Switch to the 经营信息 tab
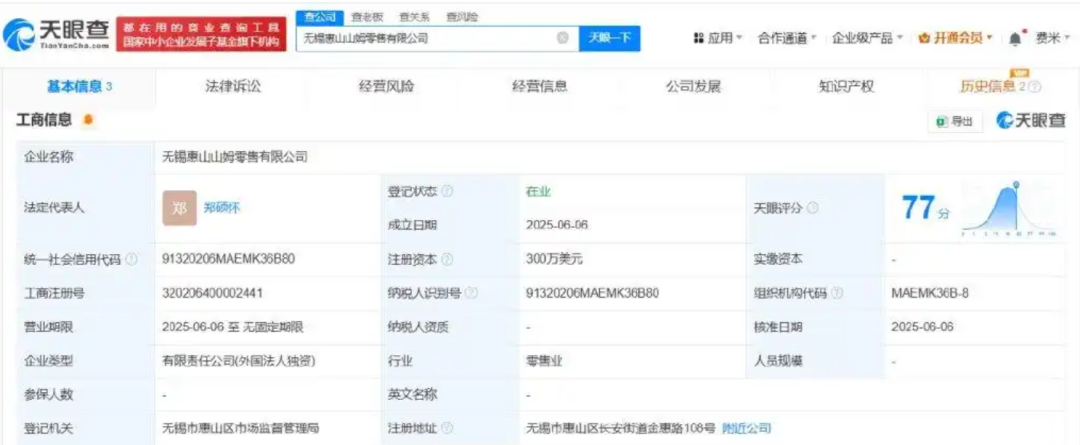The image size is (1080, 445). pos(539,87)
